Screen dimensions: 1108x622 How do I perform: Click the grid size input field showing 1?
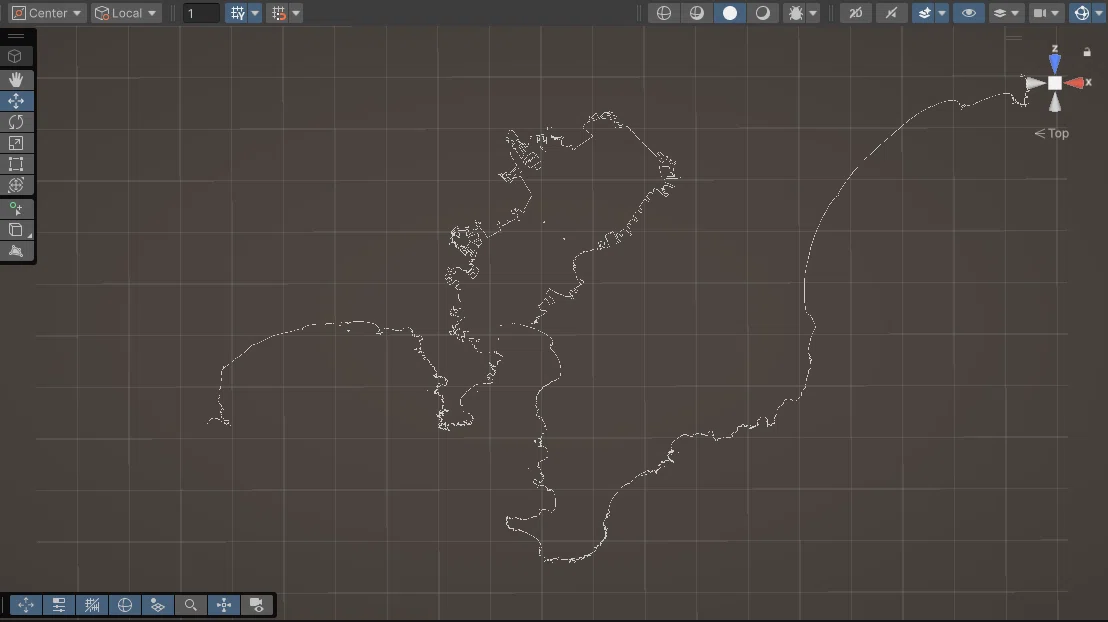pos(201,13)
